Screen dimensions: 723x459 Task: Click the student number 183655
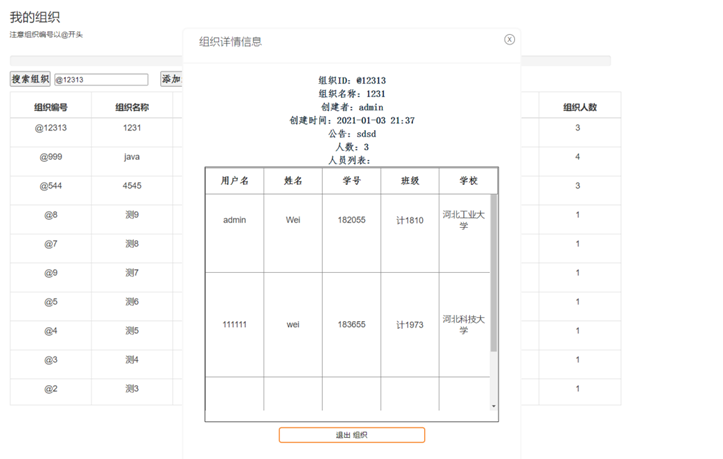tap(351, 325)
